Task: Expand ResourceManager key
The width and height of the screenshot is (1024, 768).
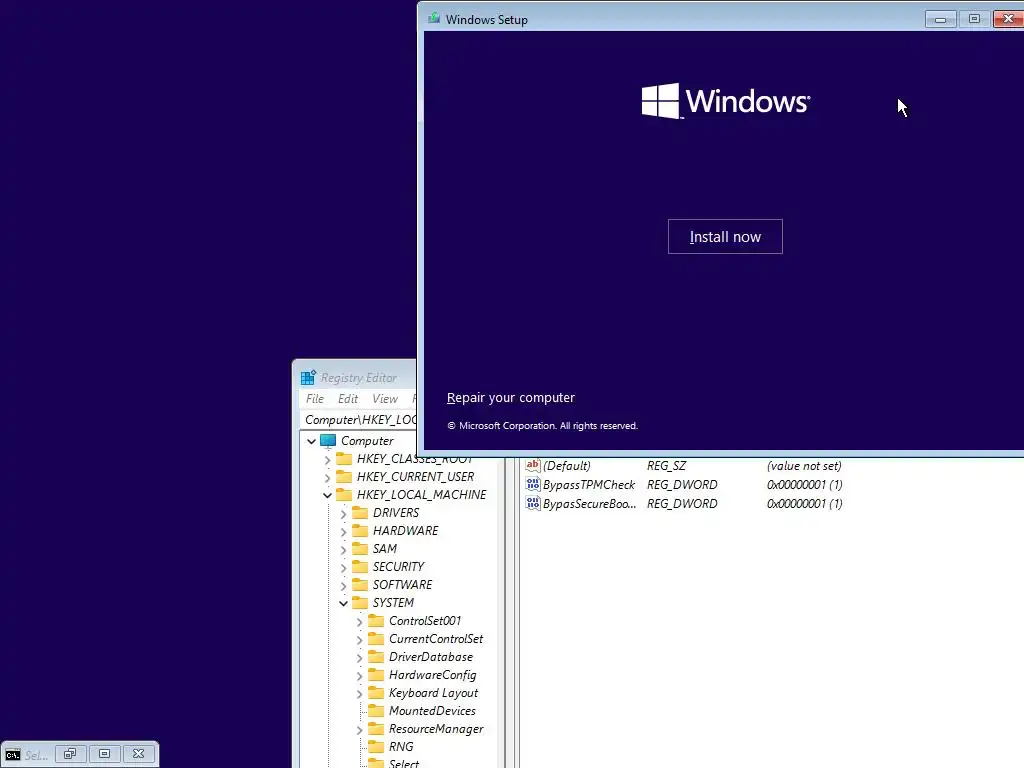Action: (360, 730)
